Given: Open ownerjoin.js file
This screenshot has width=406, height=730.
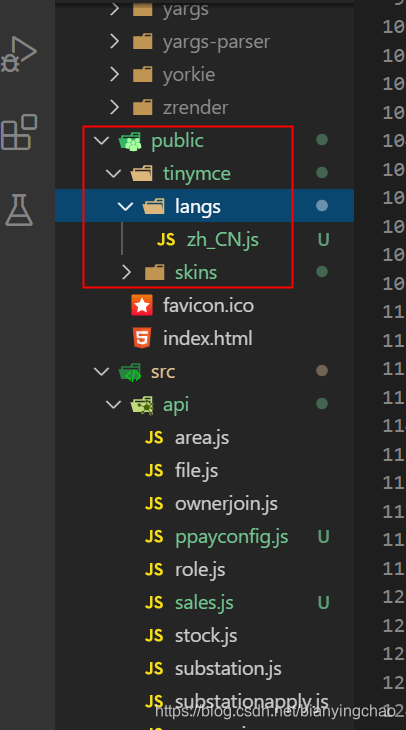Looking at the screenshot, I should click(226, 504).
